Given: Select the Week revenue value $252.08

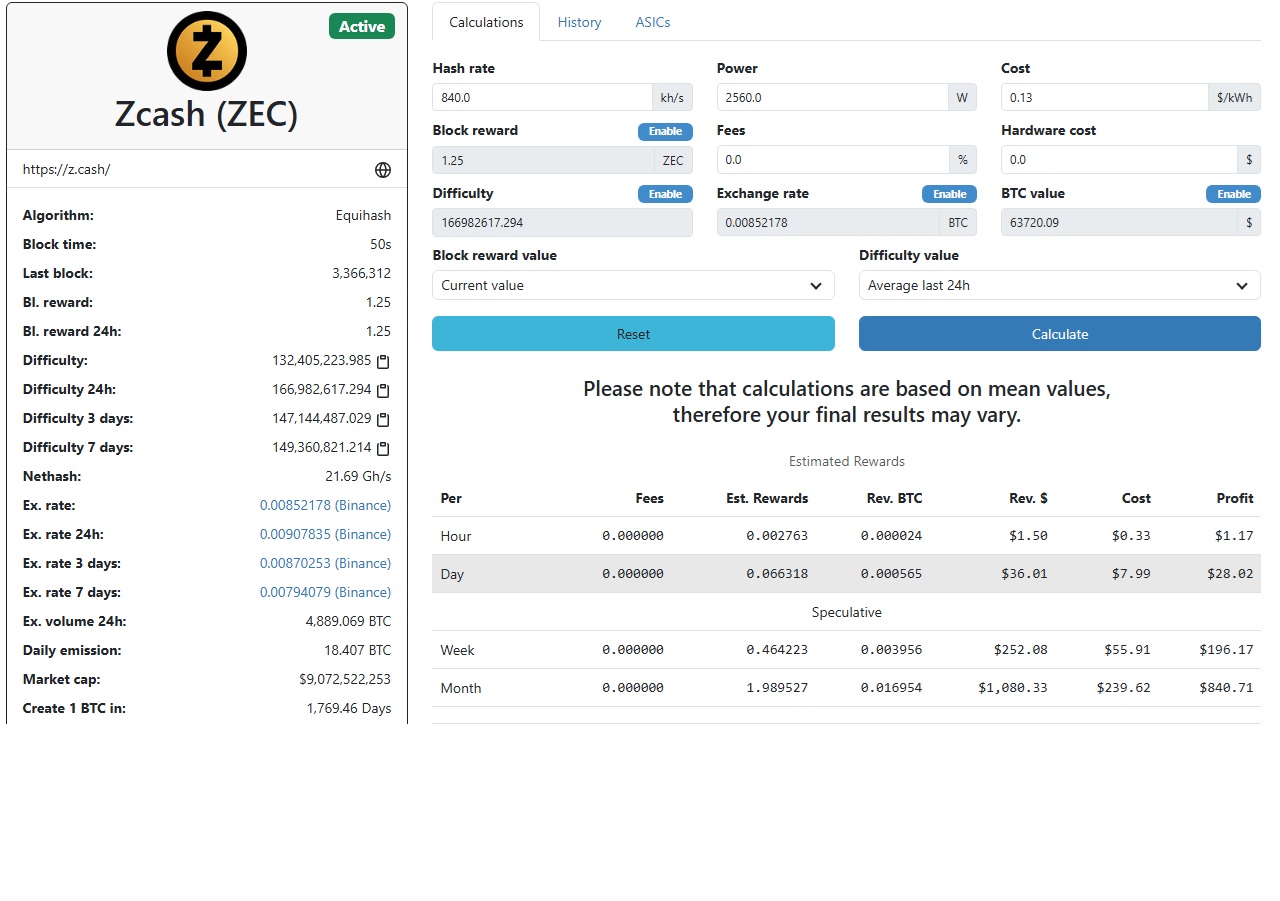Looking at the screenshot, I should 1021,651.
